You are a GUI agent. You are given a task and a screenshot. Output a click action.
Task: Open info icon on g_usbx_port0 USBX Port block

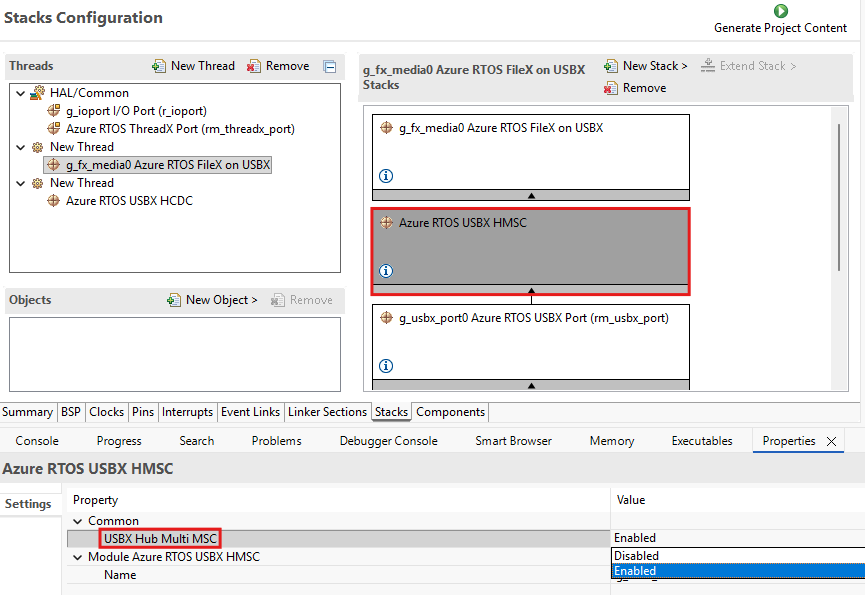[x=386, y=366]
